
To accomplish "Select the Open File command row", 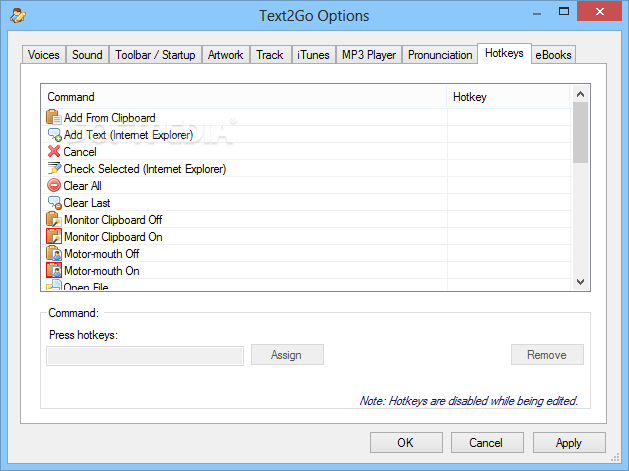I will tap(306, 285).
